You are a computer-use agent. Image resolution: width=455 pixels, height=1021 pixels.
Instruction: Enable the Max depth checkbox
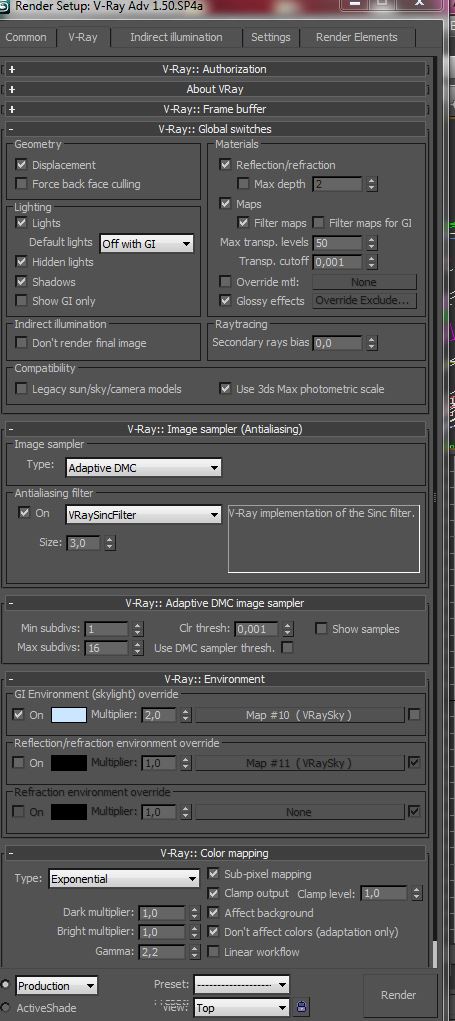pos(243,184)
